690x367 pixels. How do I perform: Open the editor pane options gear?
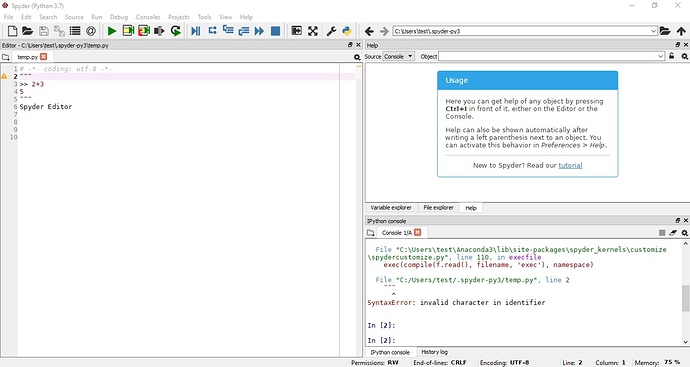pyautogui.click(x=357, y=57)
